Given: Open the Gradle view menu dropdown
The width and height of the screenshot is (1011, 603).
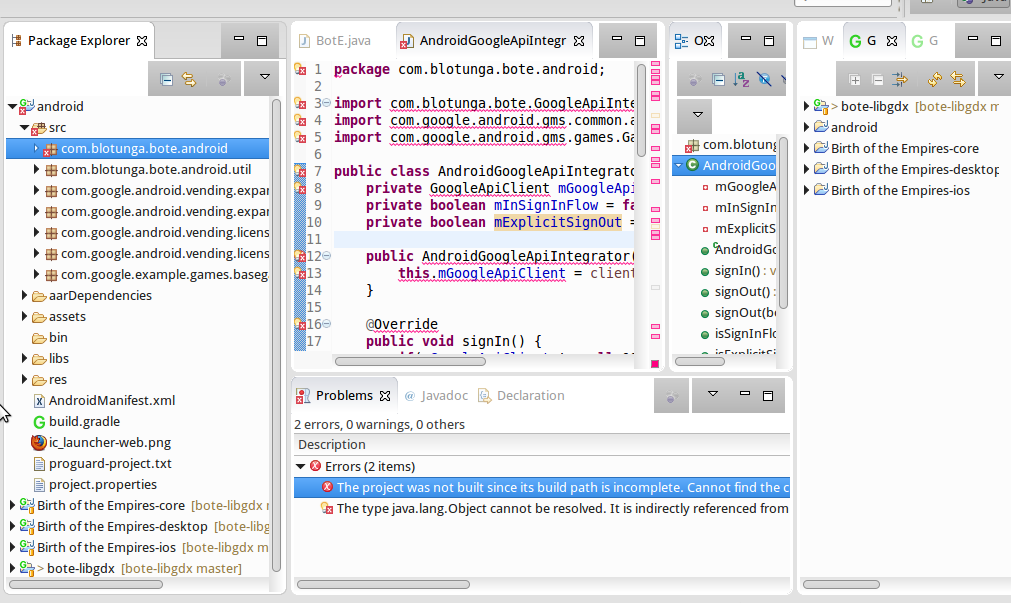Looking at the screenshot, I should tap(998, 77).
